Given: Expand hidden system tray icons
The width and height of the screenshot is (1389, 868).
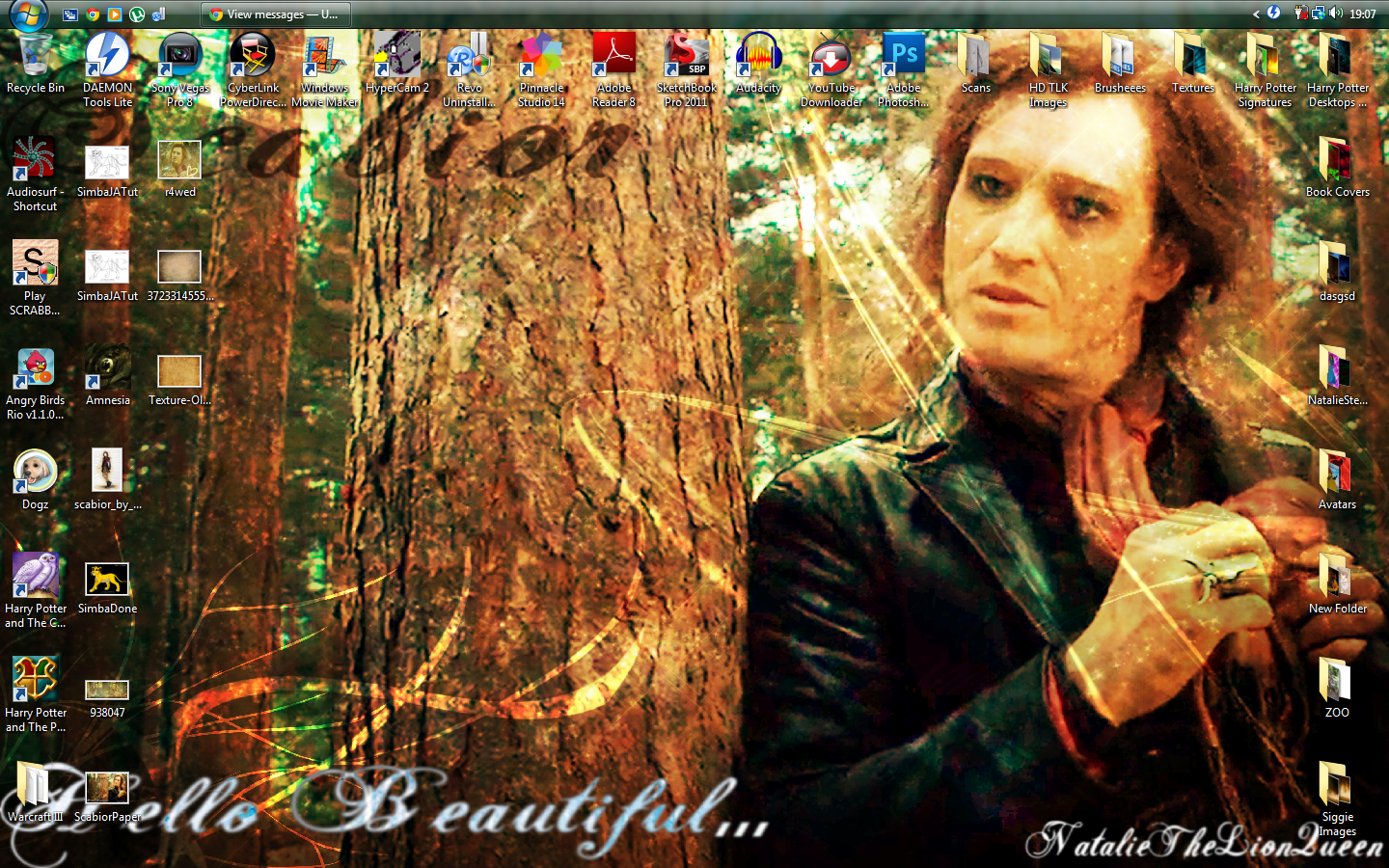Looking at the screenshot, I should point(1256,14).
